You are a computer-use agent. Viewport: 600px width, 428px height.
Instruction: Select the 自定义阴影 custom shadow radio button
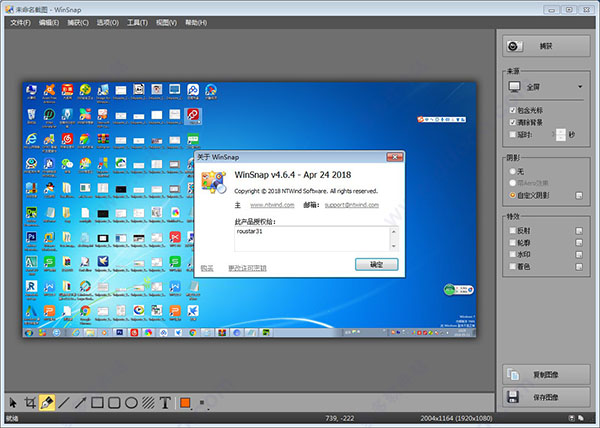(x=513, y=195)
